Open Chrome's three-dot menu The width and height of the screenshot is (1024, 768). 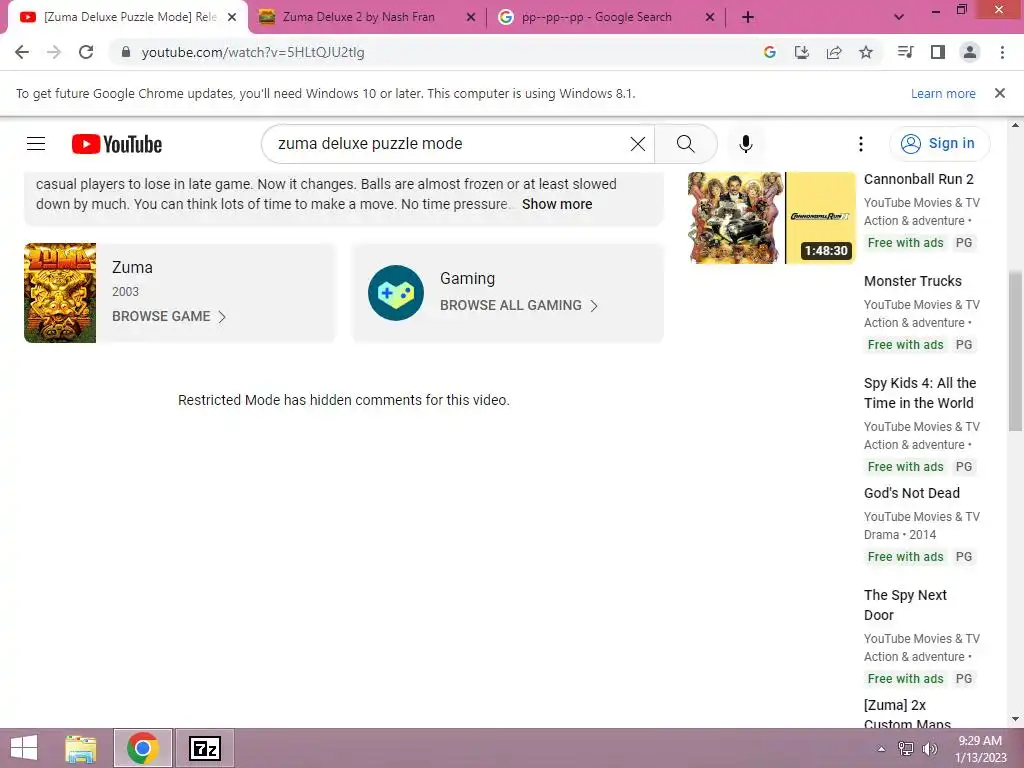coord(1002,52)
